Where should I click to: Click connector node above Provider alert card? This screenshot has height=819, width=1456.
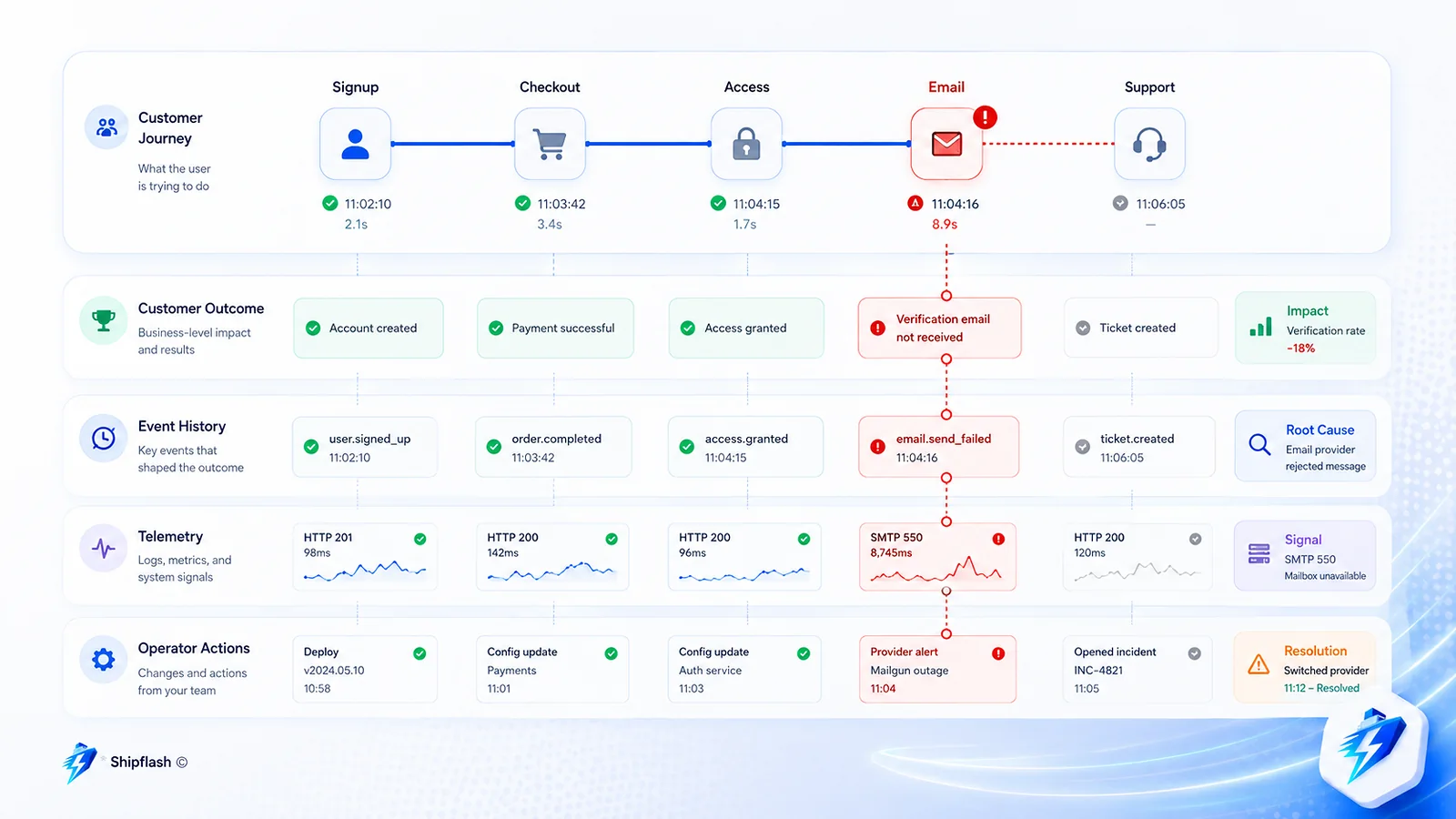coord(946,633)
